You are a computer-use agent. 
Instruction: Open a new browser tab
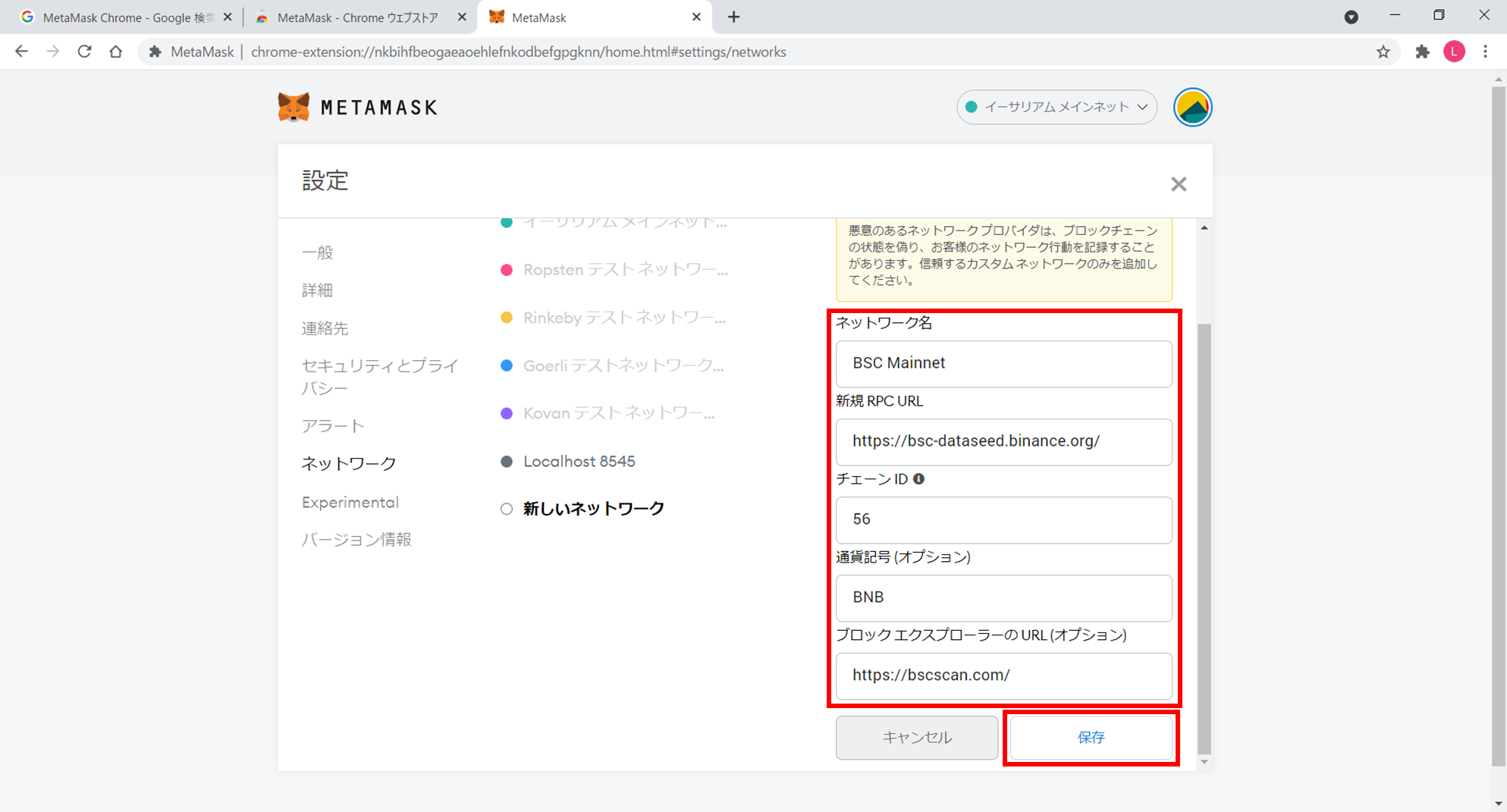[733, 17]
